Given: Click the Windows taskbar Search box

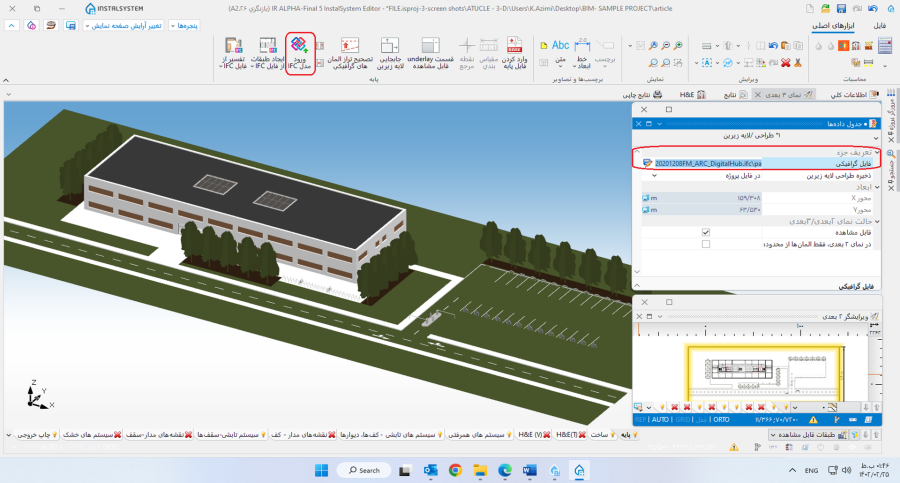Looking at the screenshot, I should [363, 470].
